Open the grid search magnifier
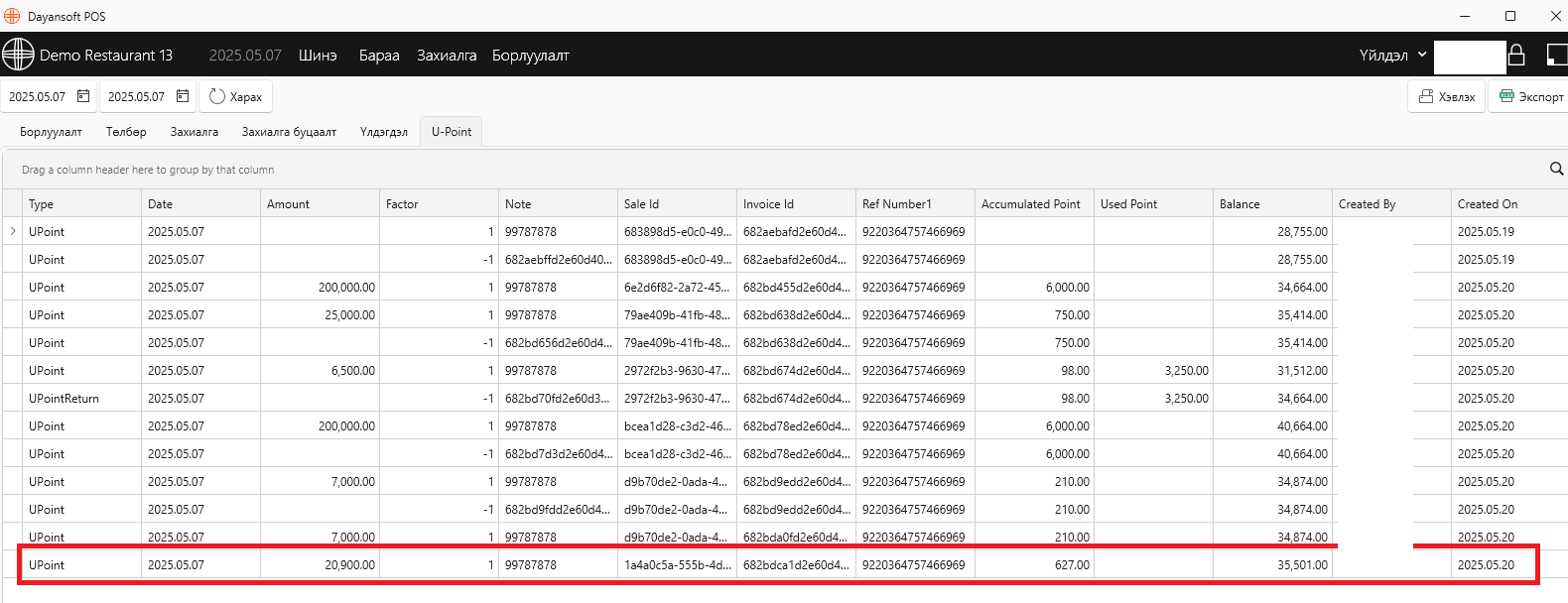Screen dimensions: 1568x603 [1556, 169]
